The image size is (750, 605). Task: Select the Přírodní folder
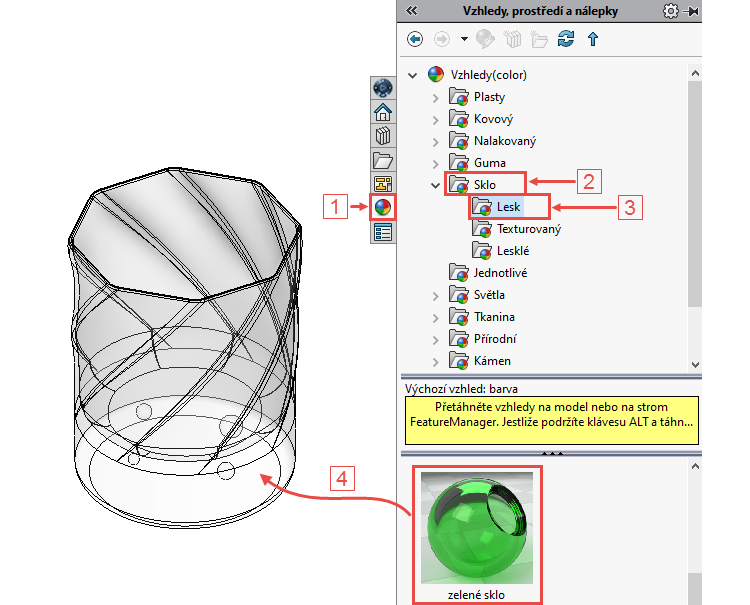(x=495, y=339)
